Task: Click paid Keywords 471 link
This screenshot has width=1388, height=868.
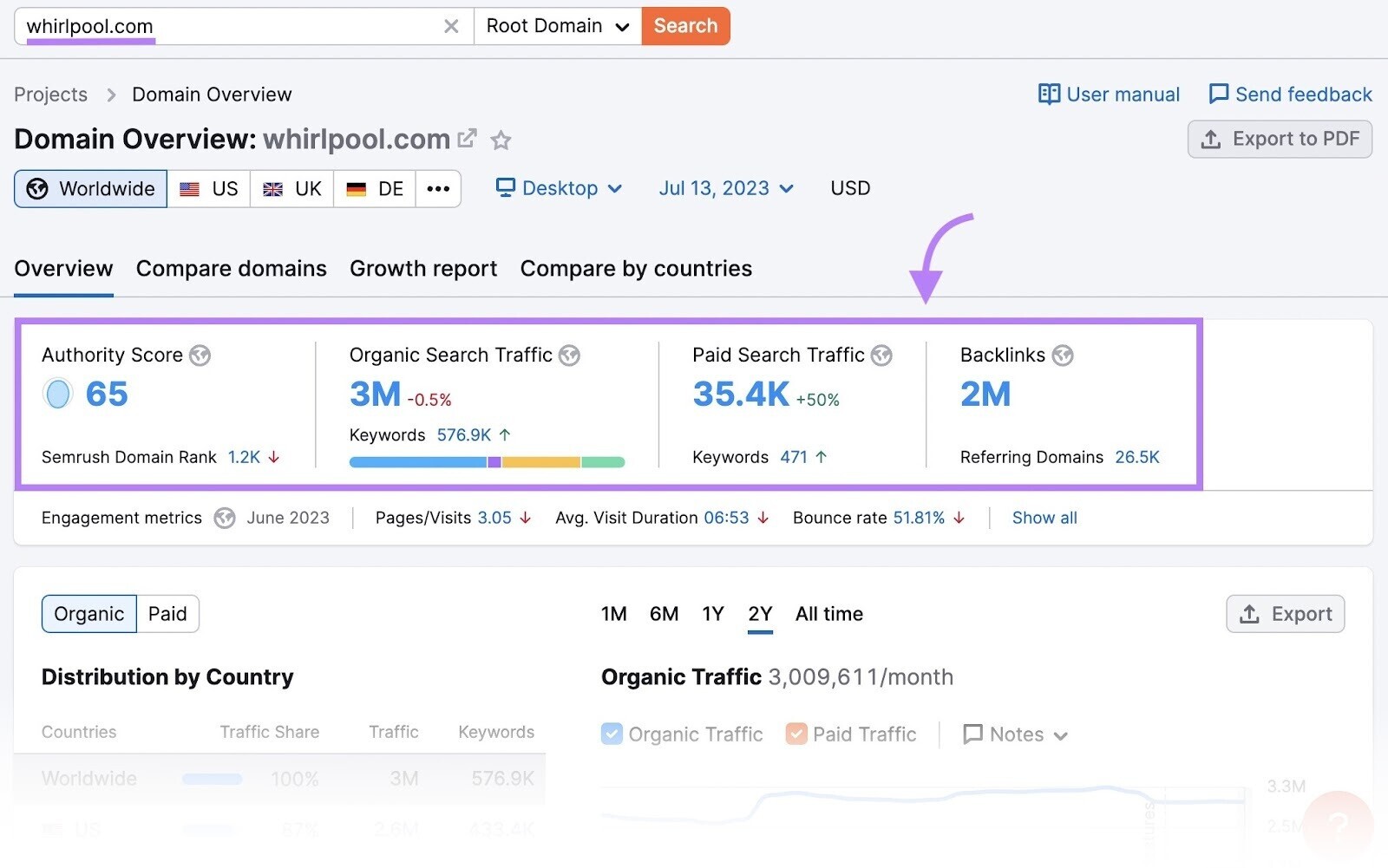Action: (793, 457)
